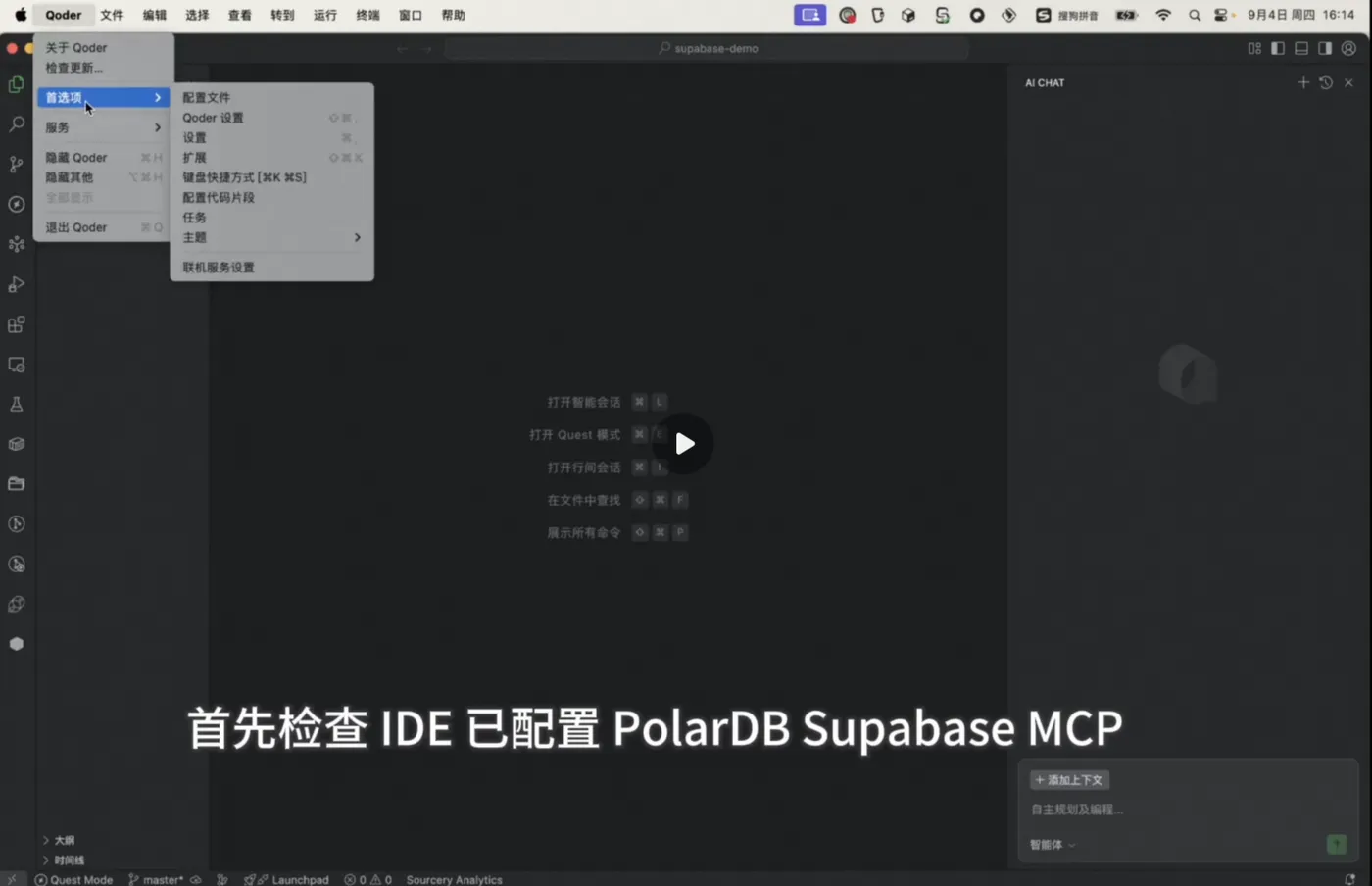Start a new AI chat with plus icon
Image resolution: width=1372 pixels, height=886 pixels.
(1303, 83)
